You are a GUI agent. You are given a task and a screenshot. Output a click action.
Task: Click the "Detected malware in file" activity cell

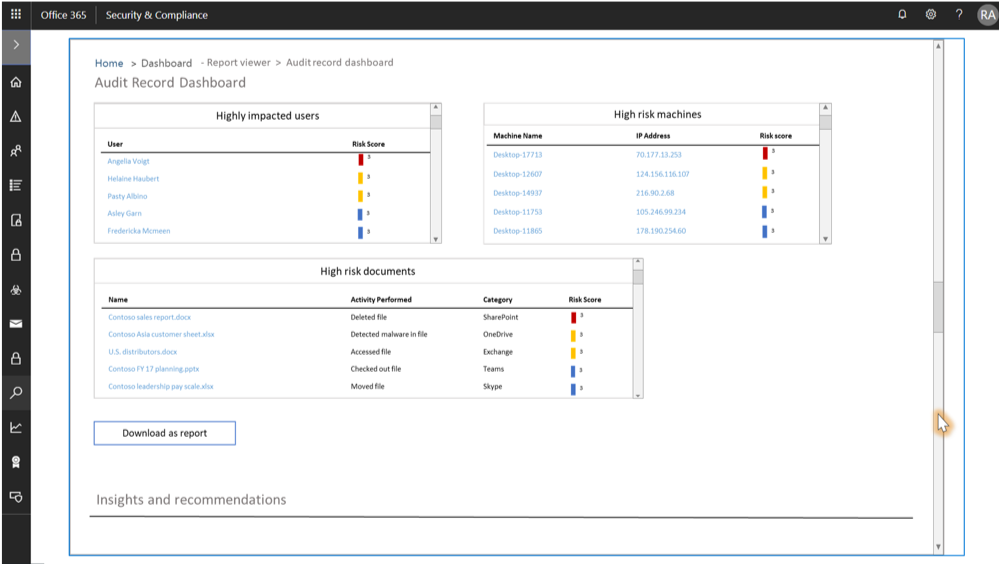389,335
